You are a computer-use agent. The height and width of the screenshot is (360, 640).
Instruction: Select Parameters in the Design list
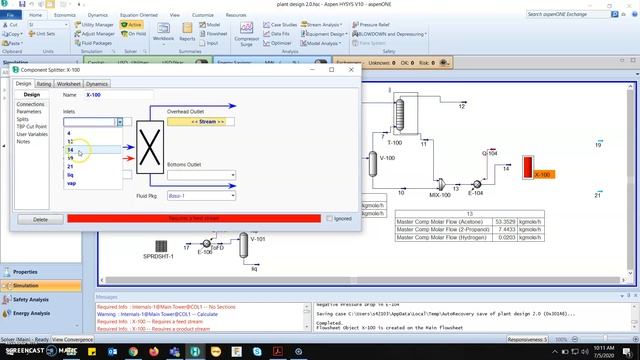pyautogui.click(x=29, y=111)
